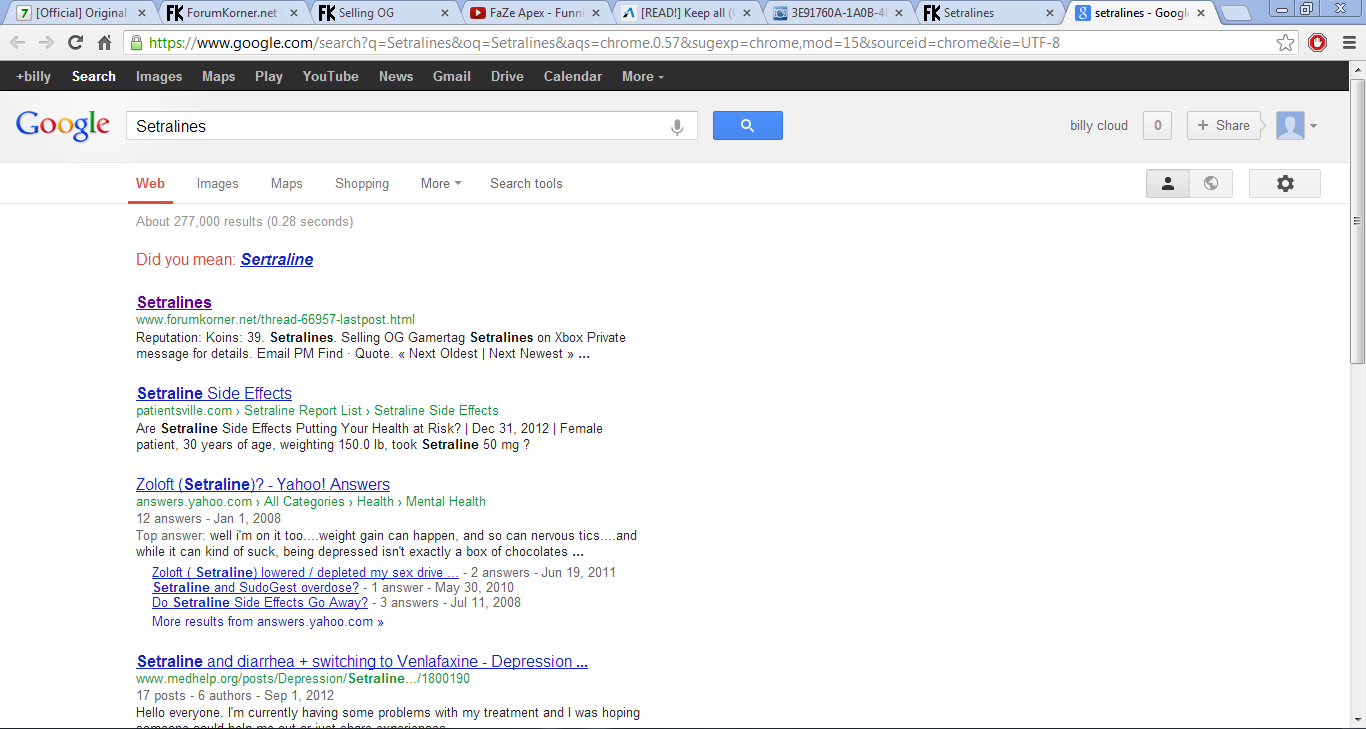Screen dimensions: 1366x729
Task: Switch to the 3E91760A-1A0B image tab
Action: [x=839, y=13]
